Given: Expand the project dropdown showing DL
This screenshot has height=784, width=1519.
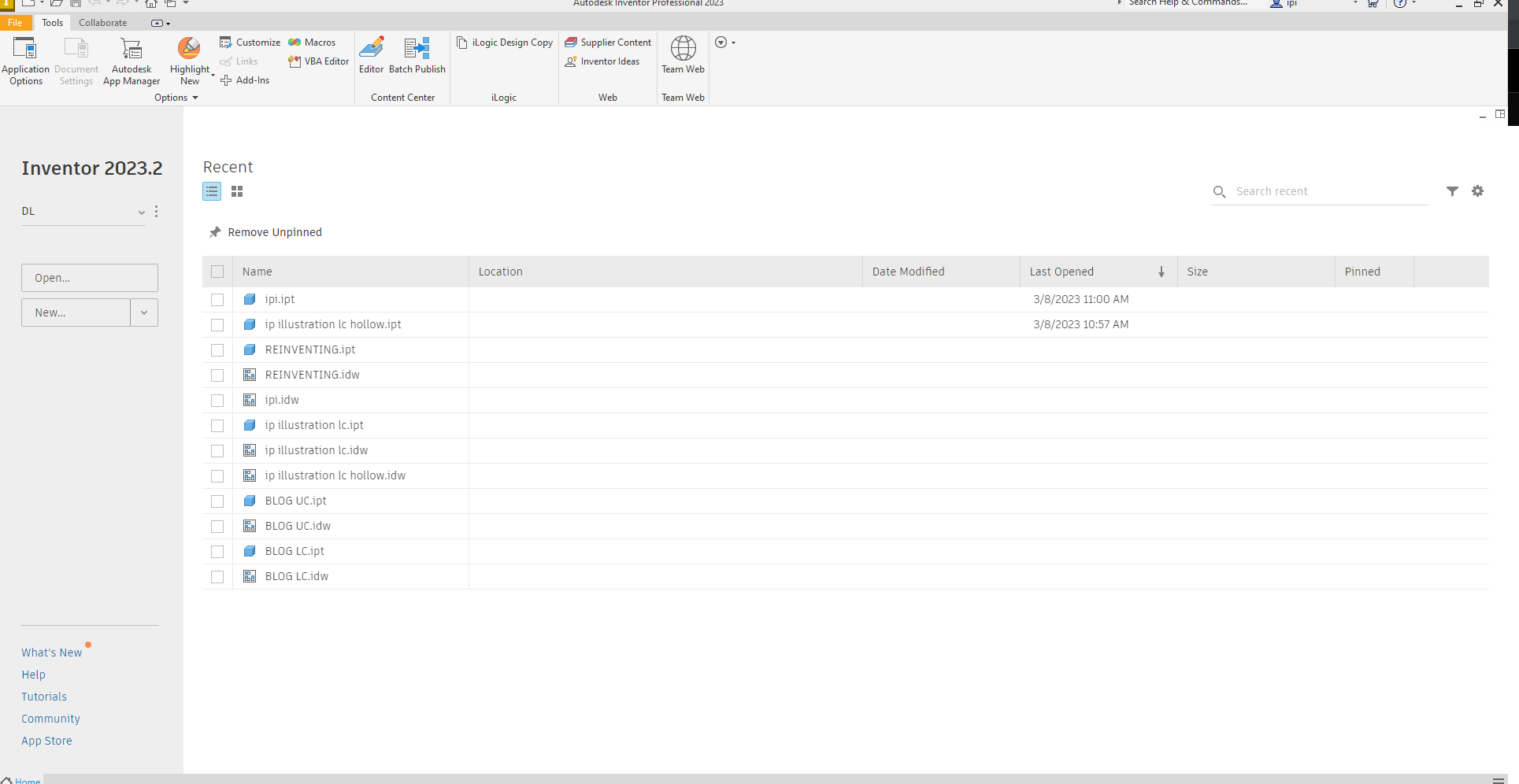Looking at the screenshot, I should click(x=142, y=212).
